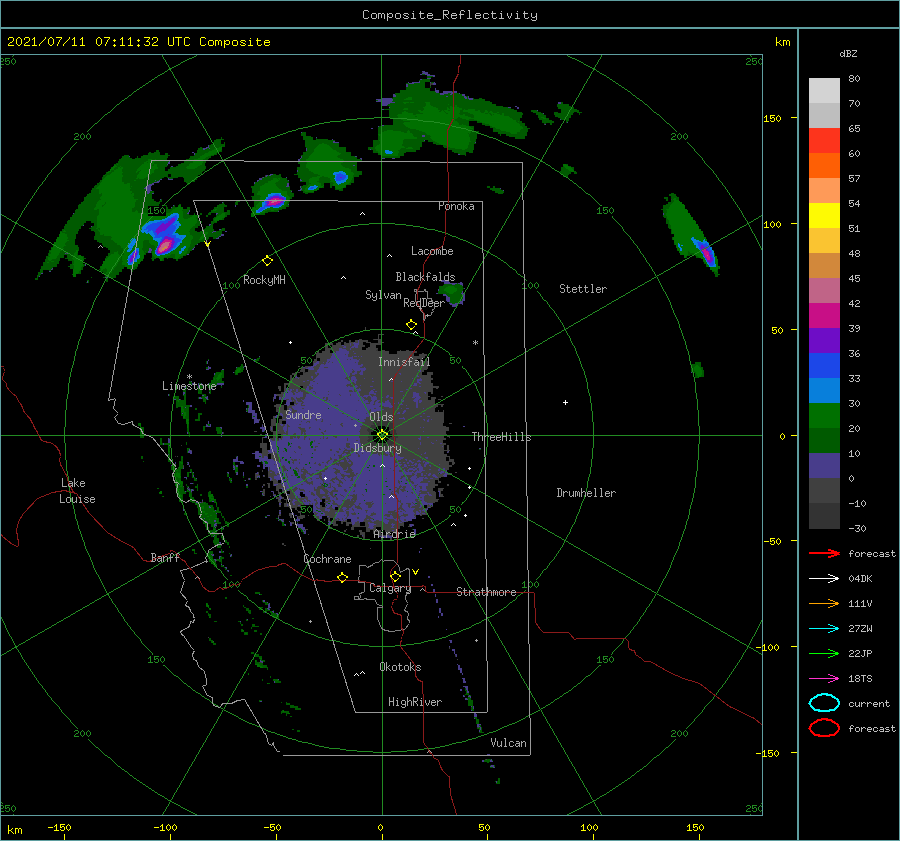Click yellow diamond marker below Cochrane
This screenshot has width=900, height=841.
pos(342,578)
